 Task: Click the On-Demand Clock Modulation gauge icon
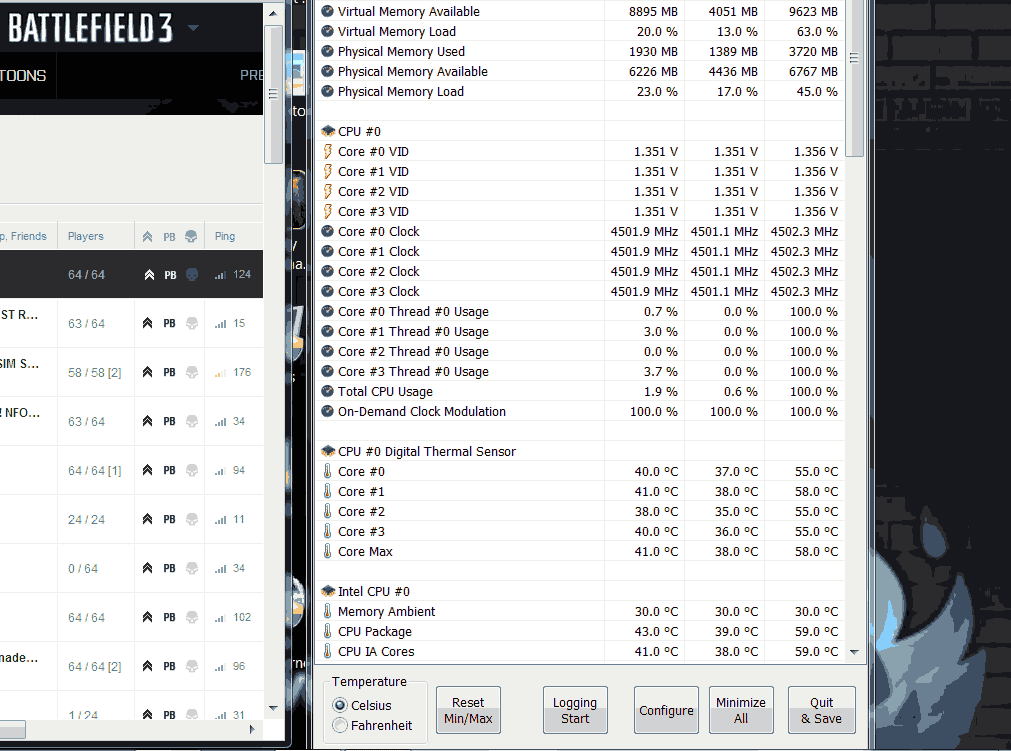pyautogui.click(x=328, y=411)
